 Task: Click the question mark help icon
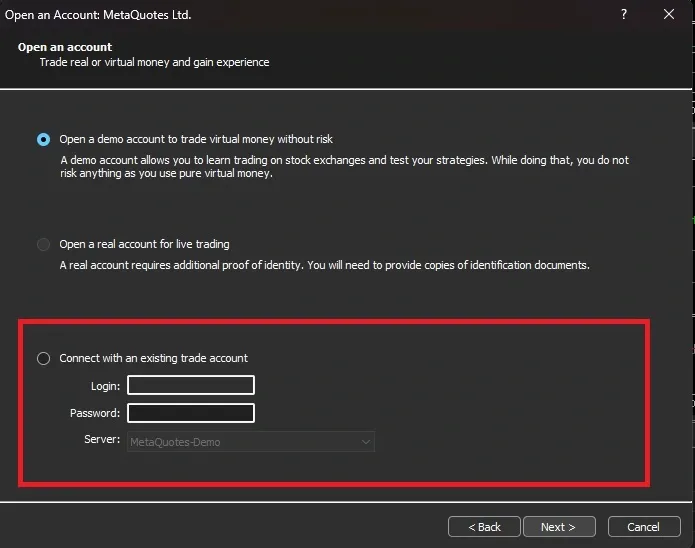click(624, 15)
